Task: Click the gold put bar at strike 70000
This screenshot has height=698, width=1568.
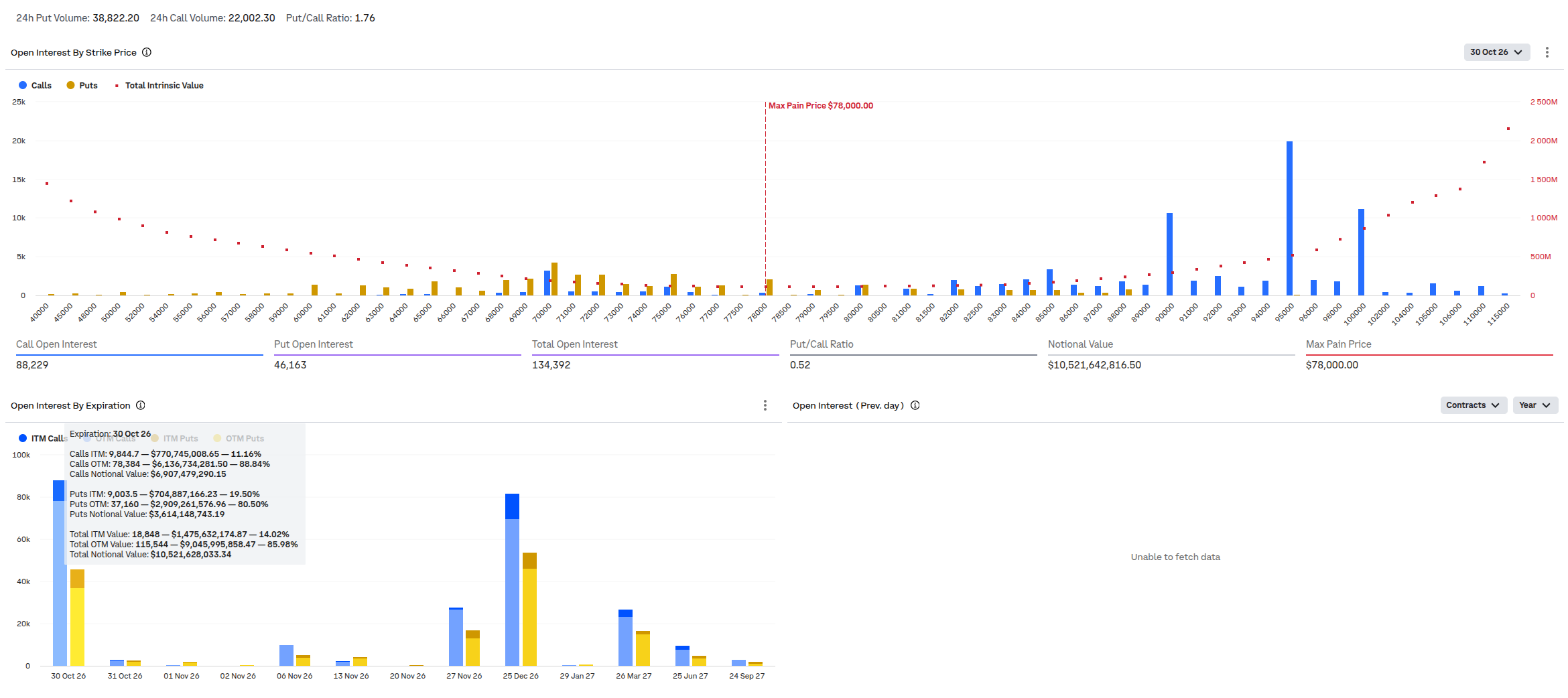Action: pyautogui.click(x=554, y=279)
